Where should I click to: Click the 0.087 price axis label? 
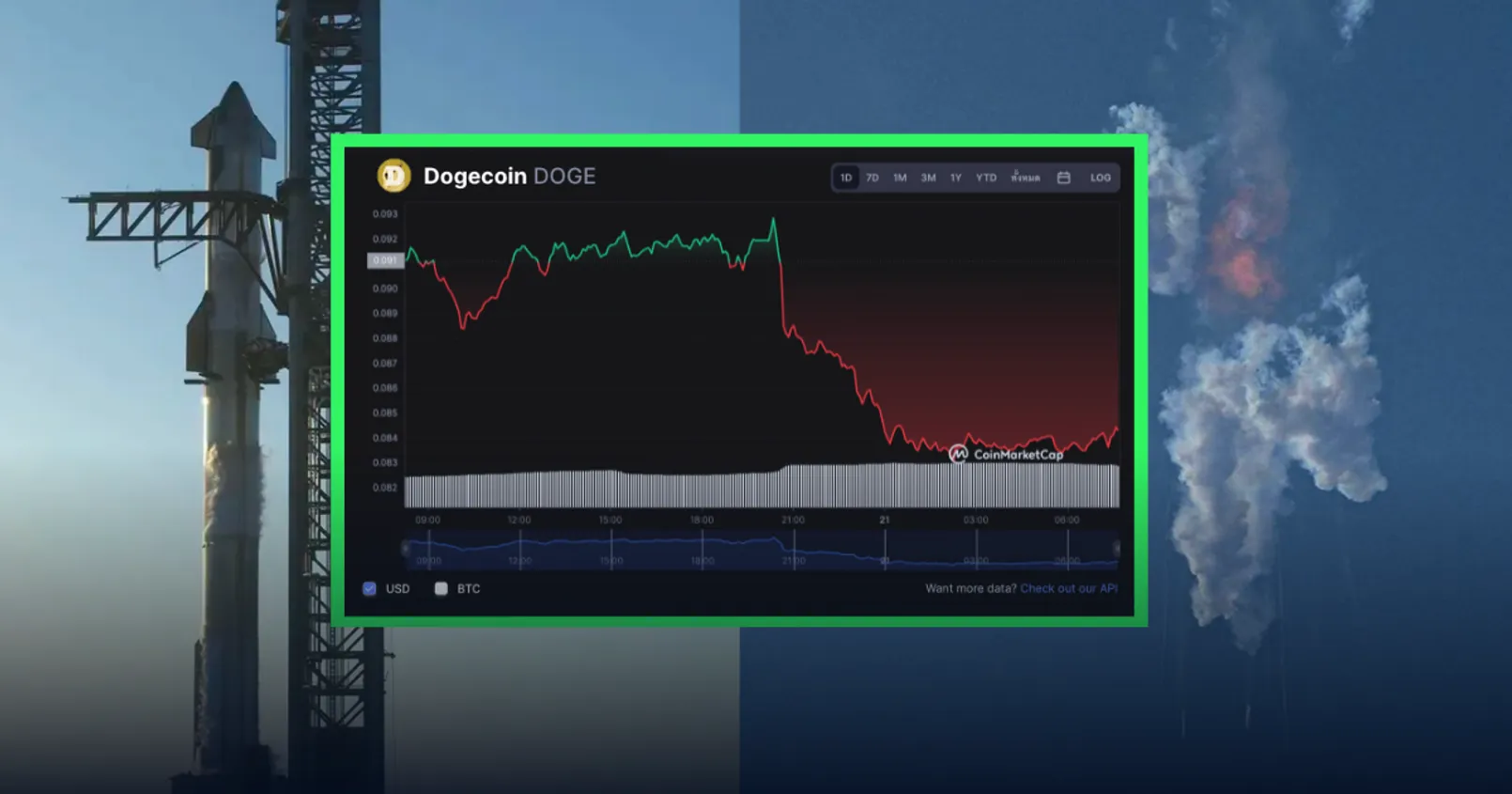tap(385, 364)
